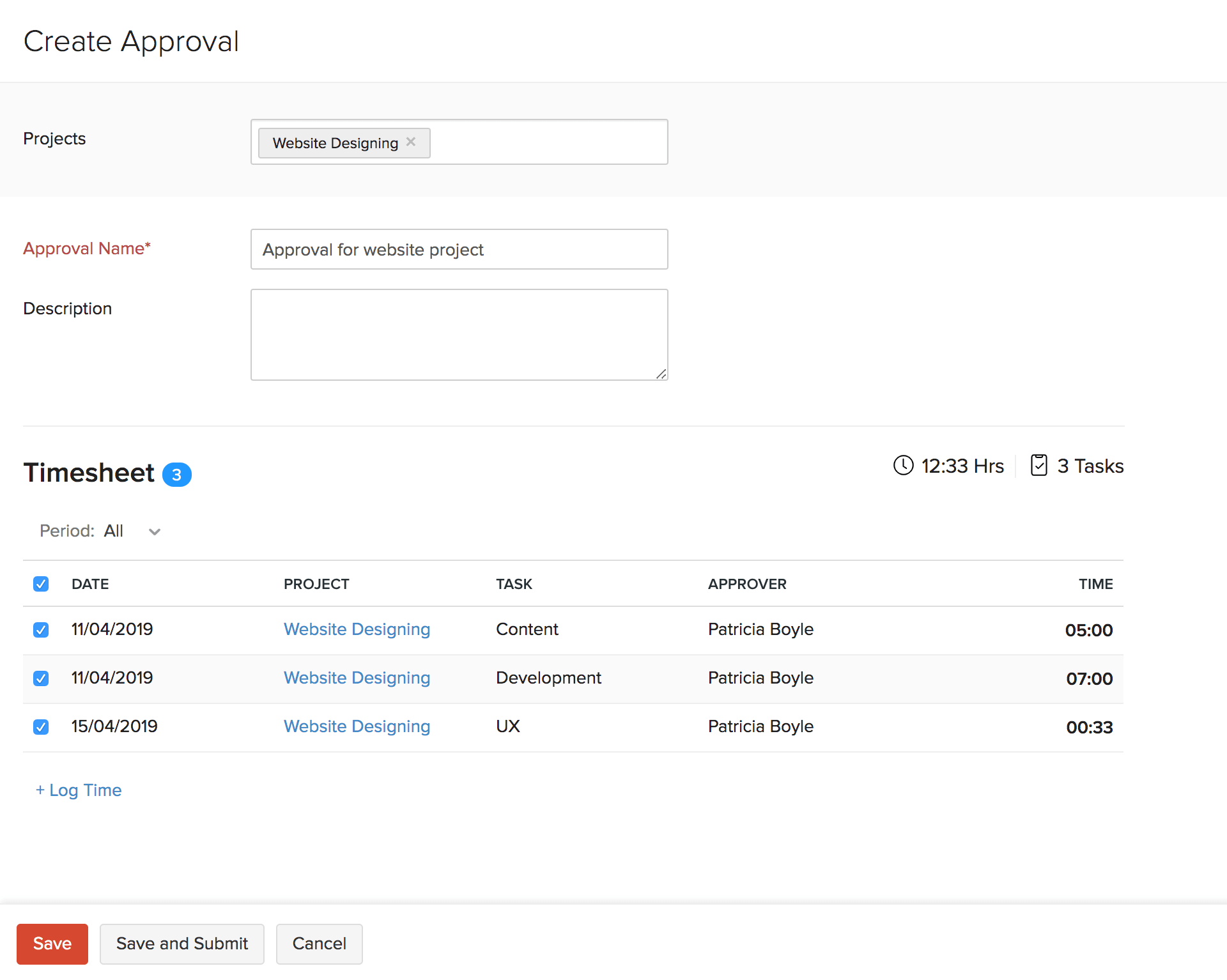The height and width of the screenshot is (980, 1227).
Task: Uncheck the 11/04/2019 Content task checkbox
Action: [x=41, y=629]
